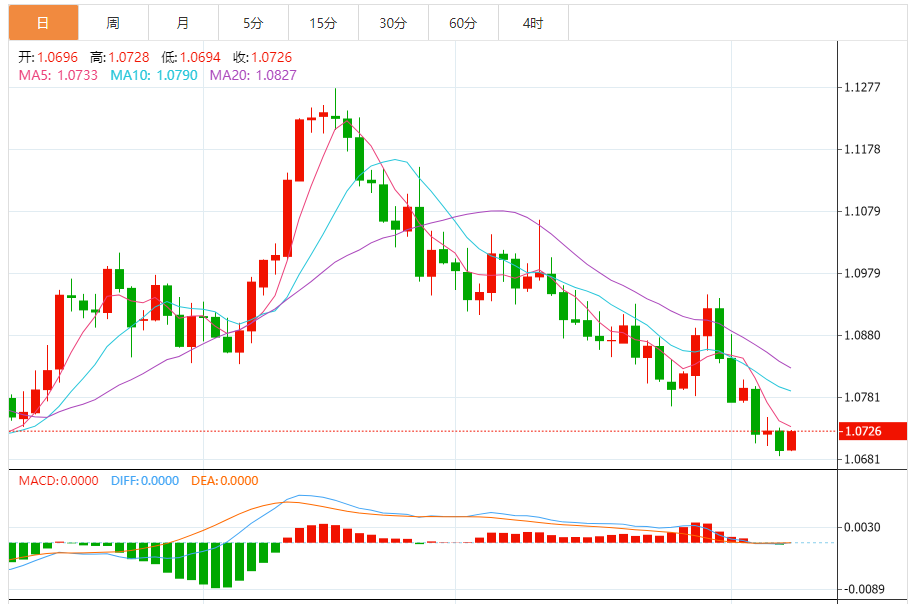Click the 0.0030 MACD axis label
The width and height of the screenshot is (914, 604).
point(862,527)
